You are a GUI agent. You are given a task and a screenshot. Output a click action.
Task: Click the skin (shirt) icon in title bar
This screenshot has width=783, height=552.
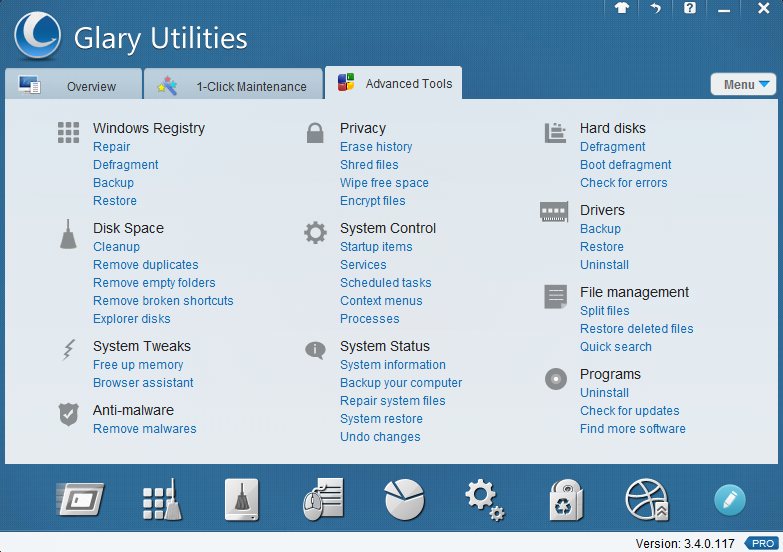coord(622,8)
